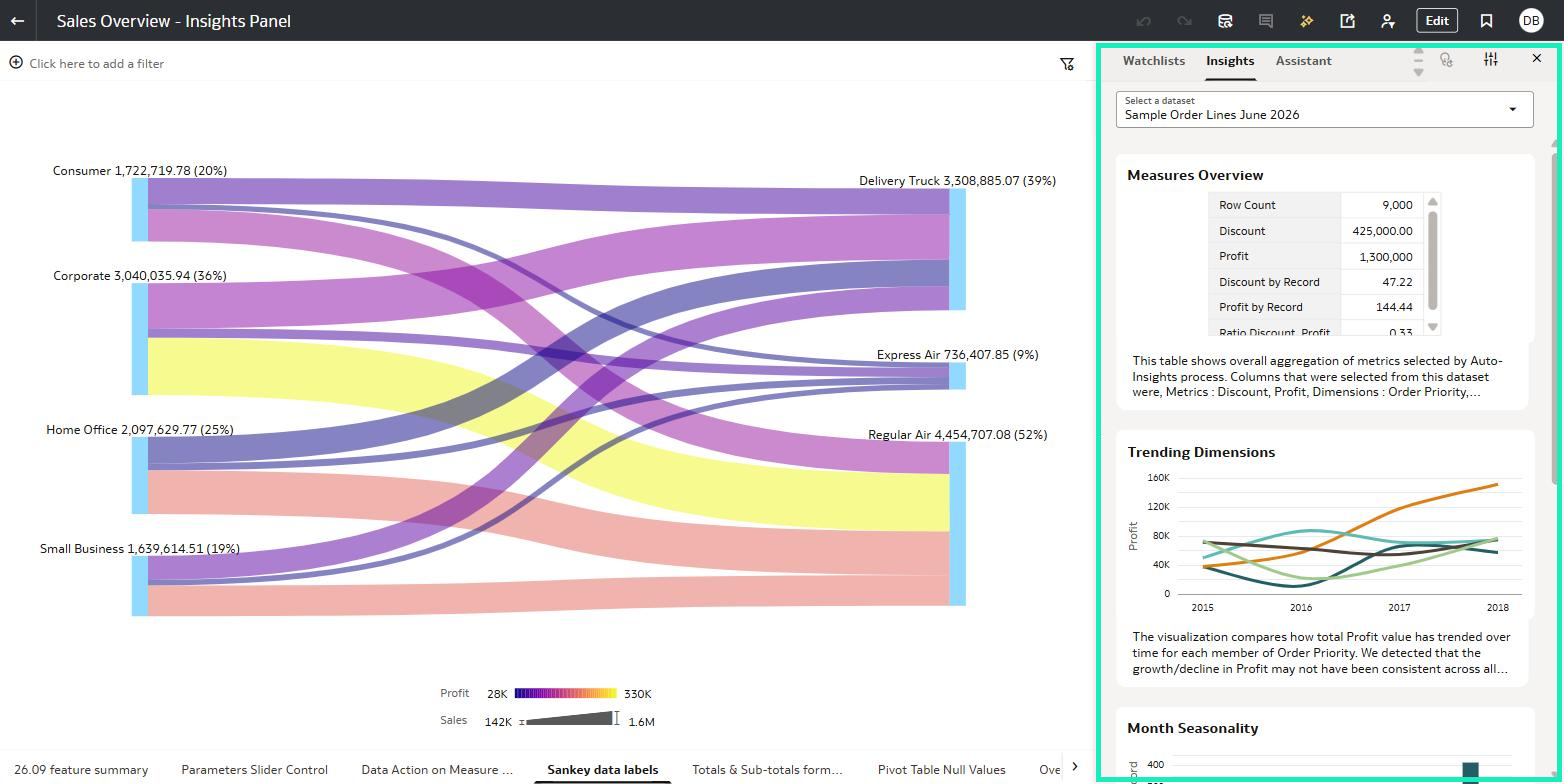Click the canvas tabs next chevron
The width and height of the screenshot is (1564, 784).
[x=1075, y=767]
